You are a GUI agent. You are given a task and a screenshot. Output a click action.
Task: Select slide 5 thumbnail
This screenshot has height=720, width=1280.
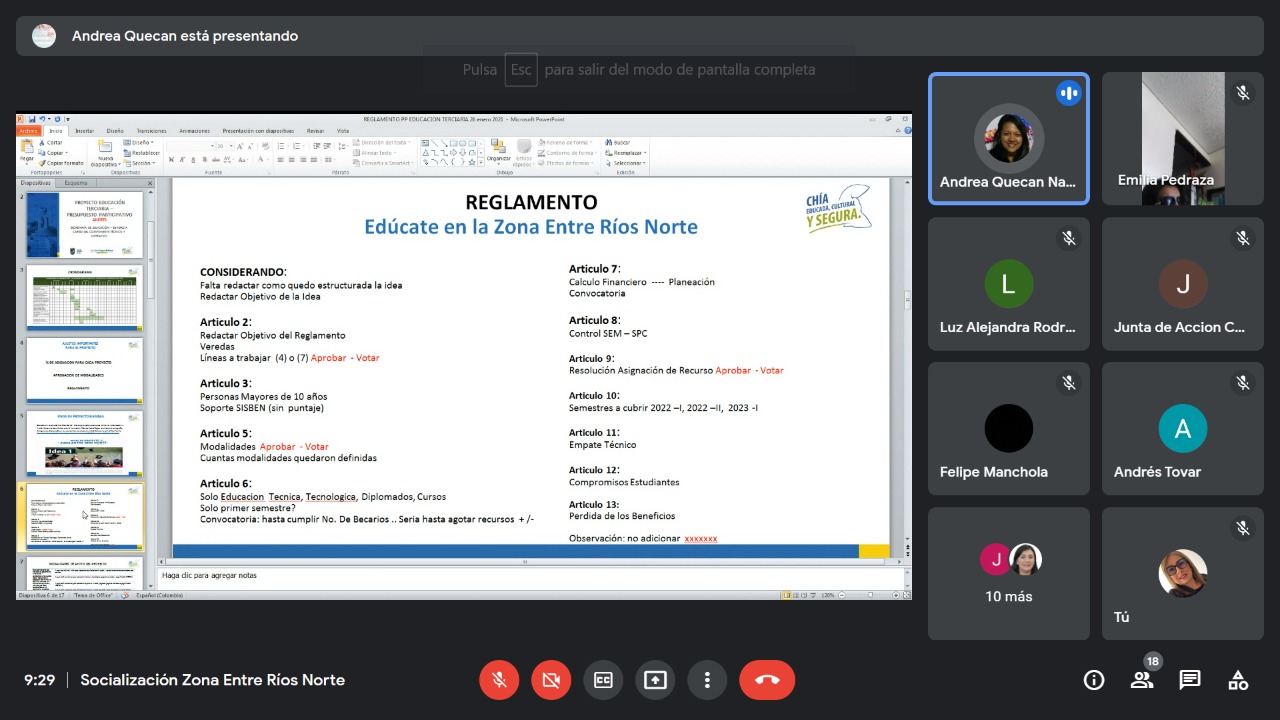click(x=85, y=444)
